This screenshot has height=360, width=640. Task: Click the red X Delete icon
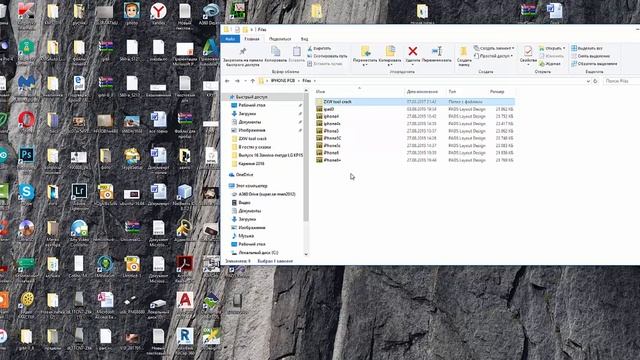pos(413,51)
